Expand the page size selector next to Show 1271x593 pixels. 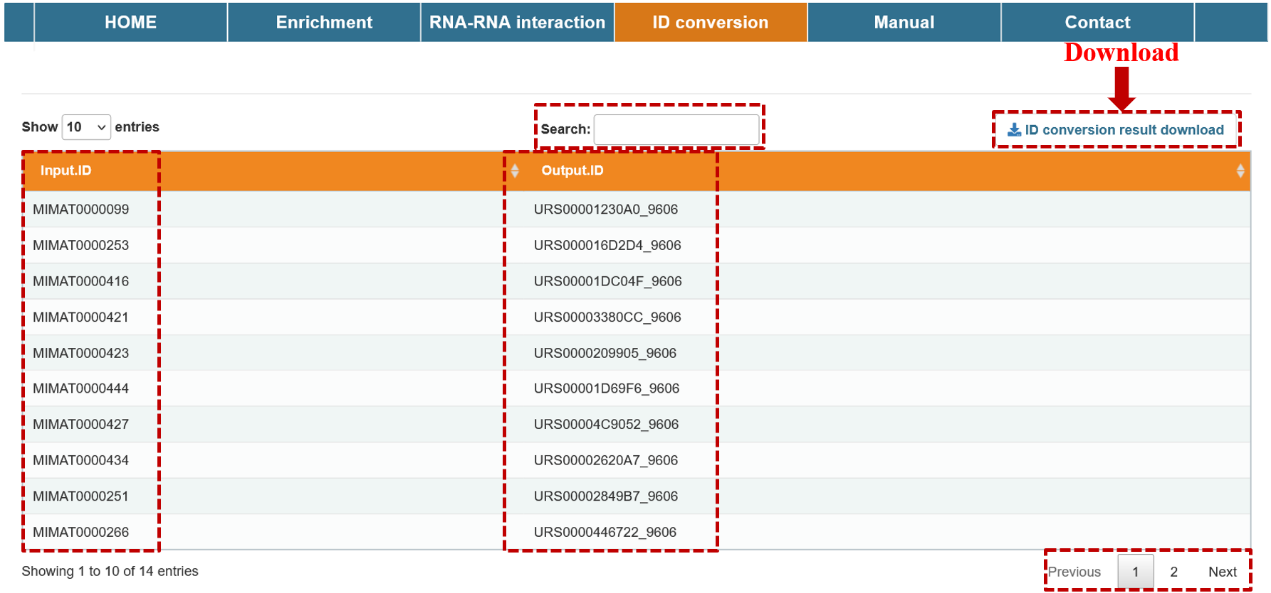(x=86, y=126)
